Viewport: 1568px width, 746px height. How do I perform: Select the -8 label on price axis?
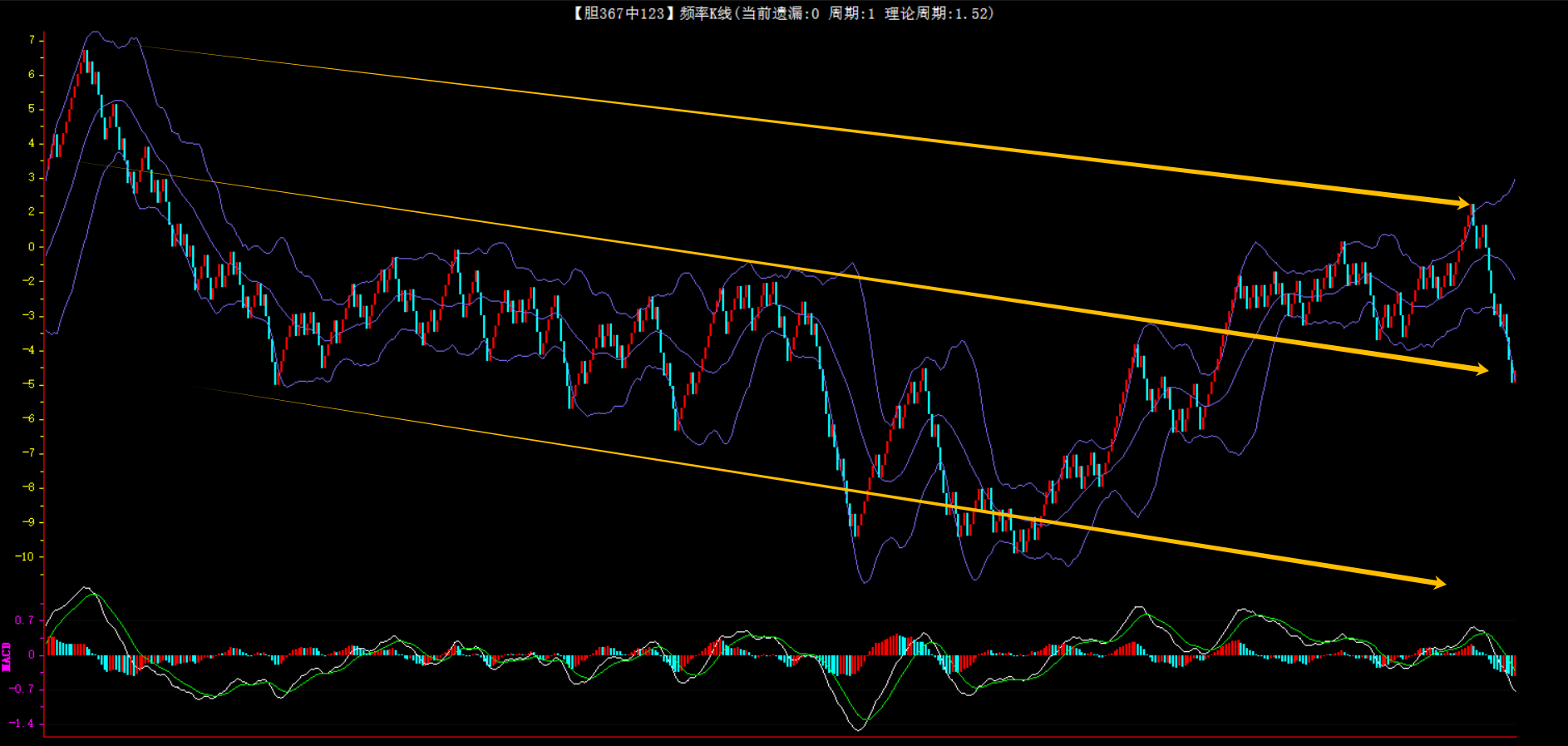pyautogui.click(x=28, y=488)
